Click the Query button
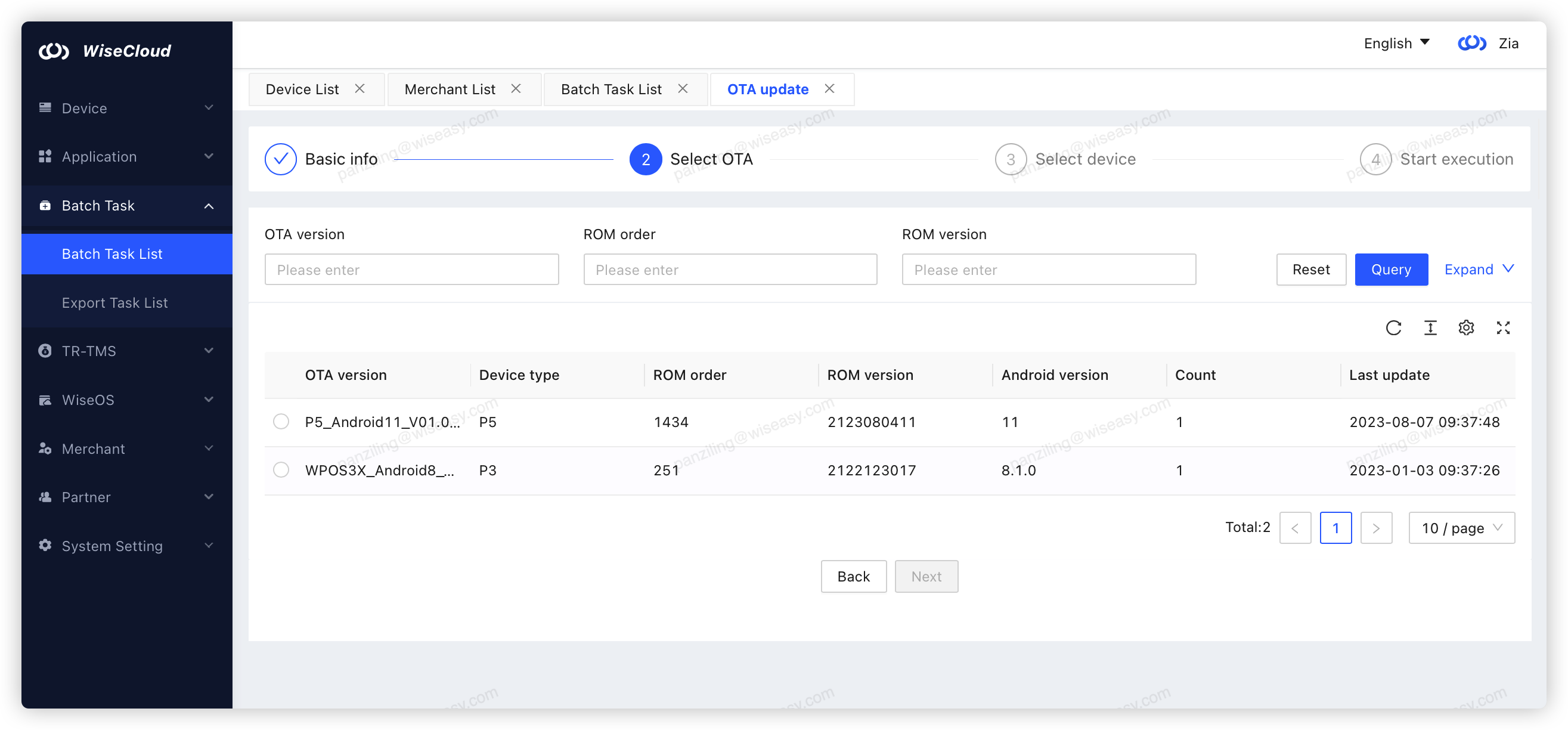1568x730 pixels. pos(1391,269)
